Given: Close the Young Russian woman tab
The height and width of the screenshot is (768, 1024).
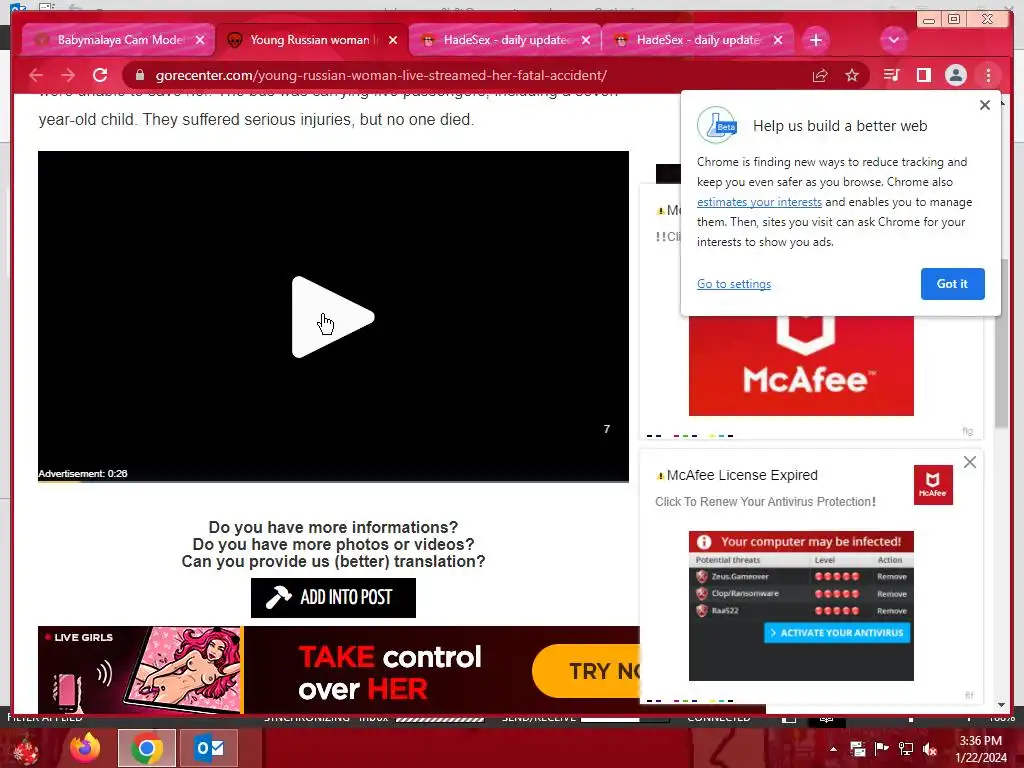Looking at the screenshot, I should tap(392, 40).
